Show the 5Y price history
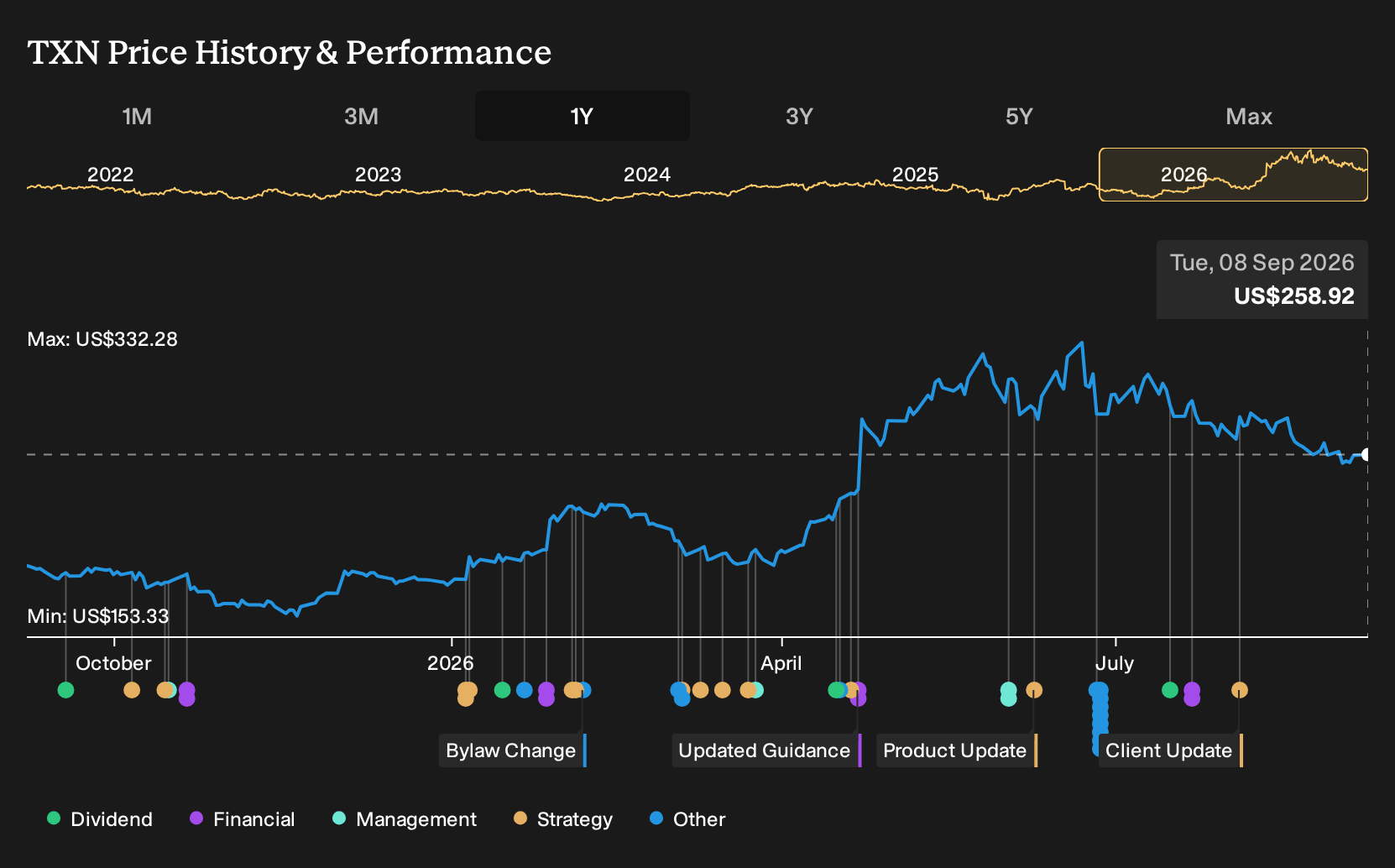1395x868 pixels. [1019, 117]
